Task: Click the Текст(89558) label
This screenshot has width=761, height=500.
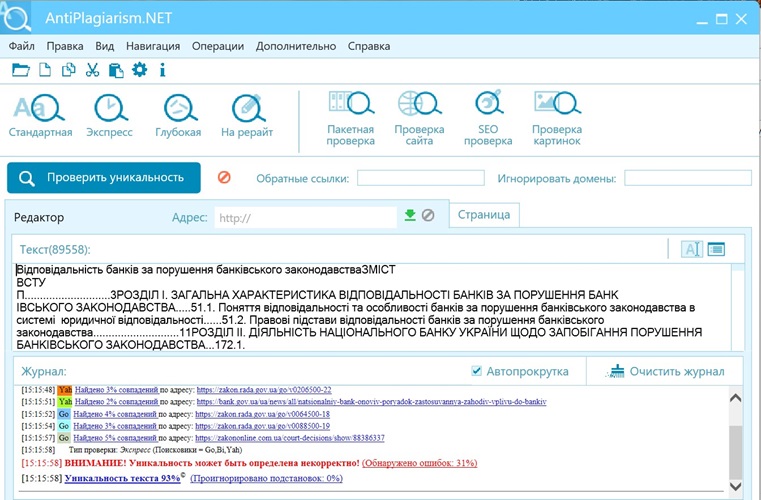Action: click(x=55, y=250)
